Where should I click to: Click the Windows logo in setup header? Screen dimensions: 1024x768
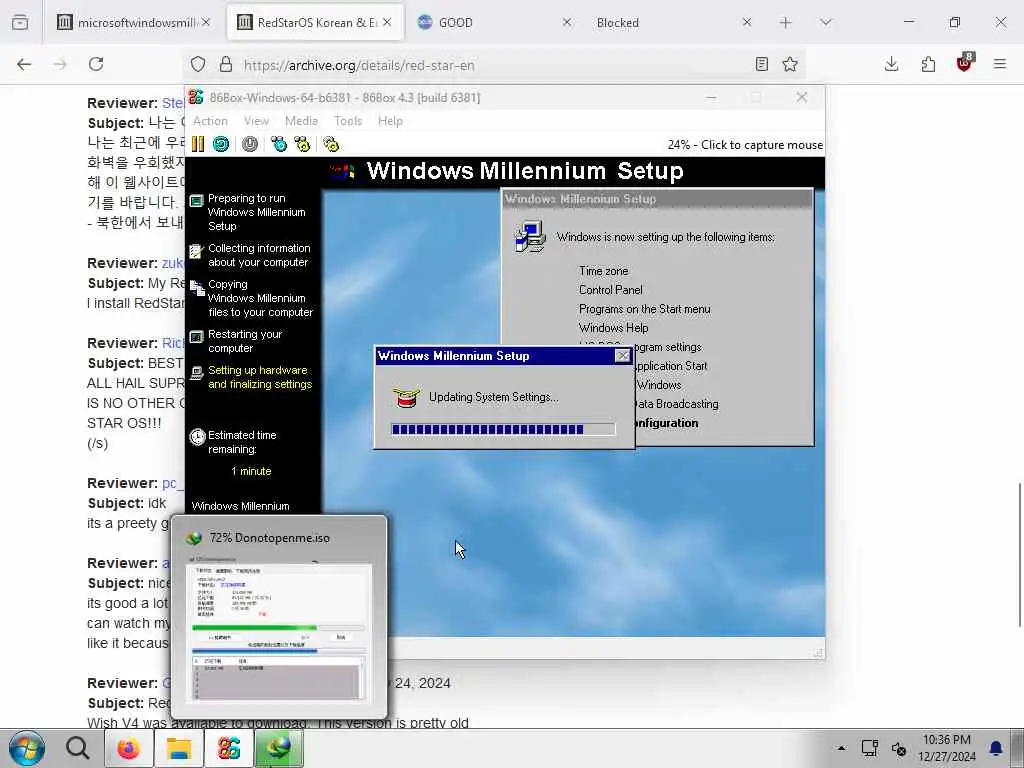point(342,171)
